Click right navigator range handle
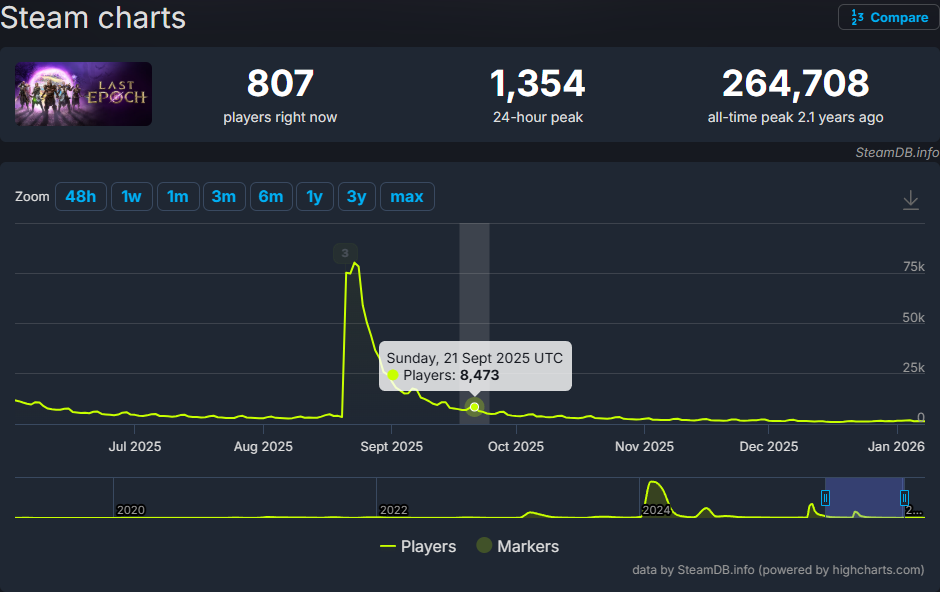Screen dimensions: 940x592 click(904, 497)
